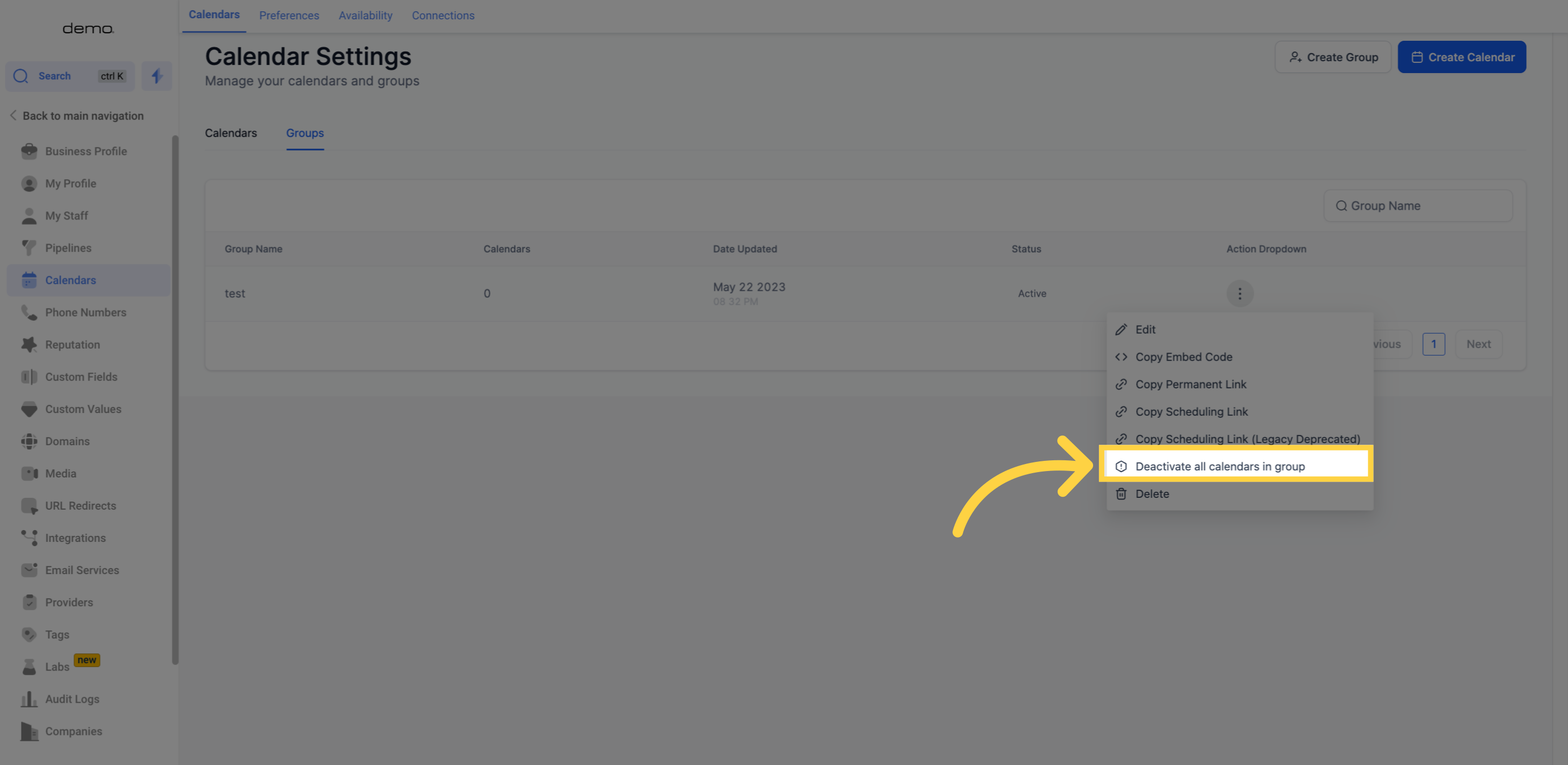This screenshot has width=1568, height=765.
Task: Choose Copy Scheduling Link (Legacy Deprecated)
Action: coord(1239,439)
